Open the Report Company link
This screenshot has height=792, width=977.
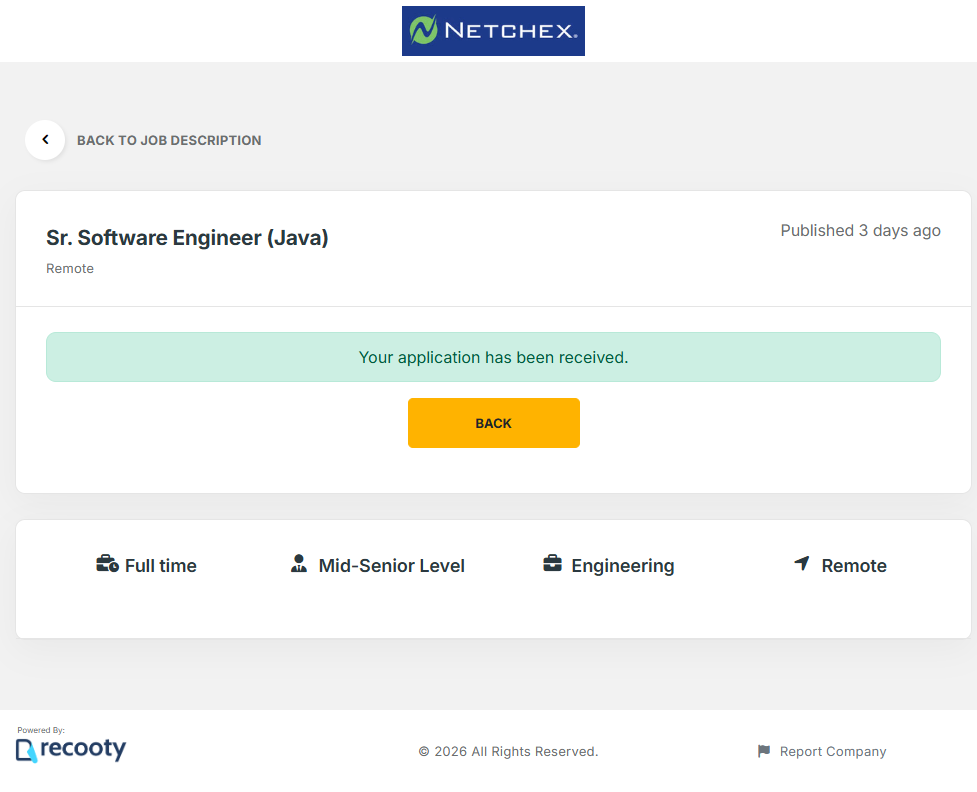[x=832, y=752]
